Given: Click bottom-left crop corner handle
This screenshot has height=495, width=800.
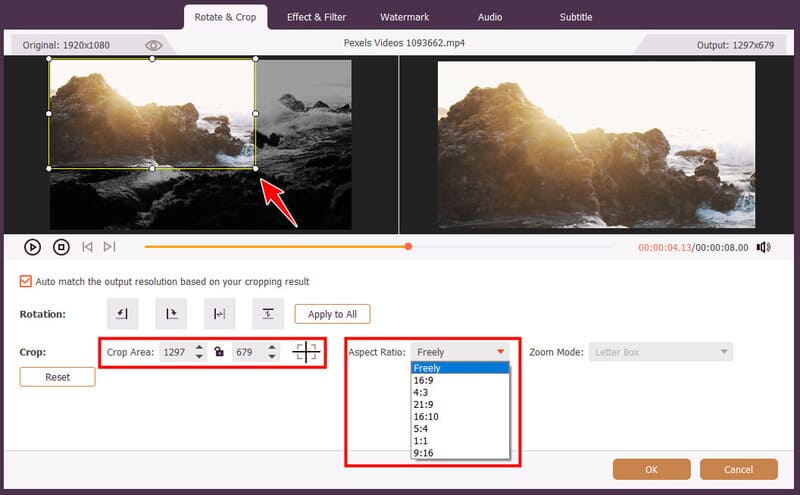Looking at the screenshot, I should (49, 168).
